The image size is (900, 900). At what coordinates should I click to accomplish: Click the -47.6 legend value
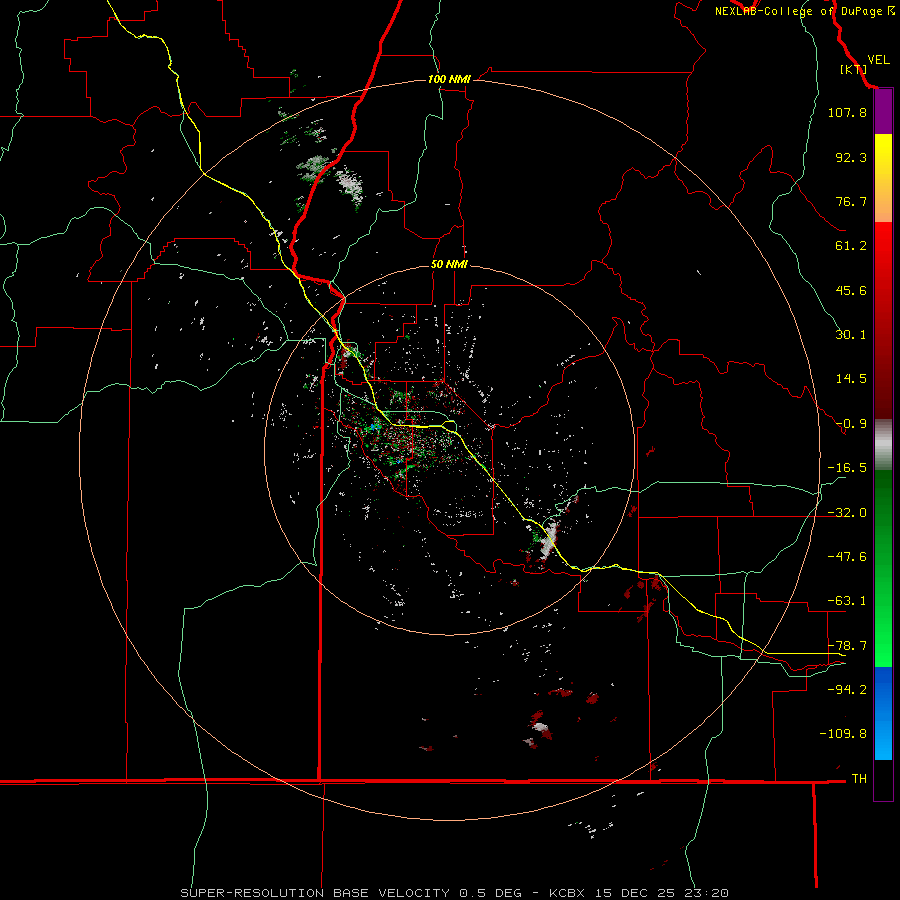coord(847,557)
